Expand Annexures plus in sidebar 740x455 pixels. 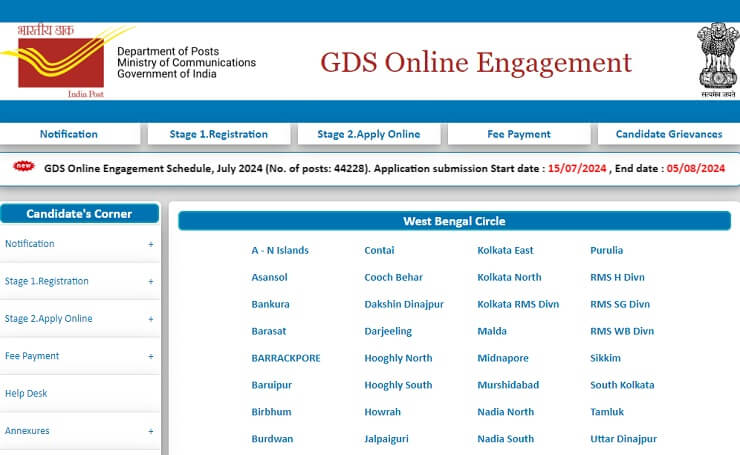coord(151,431)
